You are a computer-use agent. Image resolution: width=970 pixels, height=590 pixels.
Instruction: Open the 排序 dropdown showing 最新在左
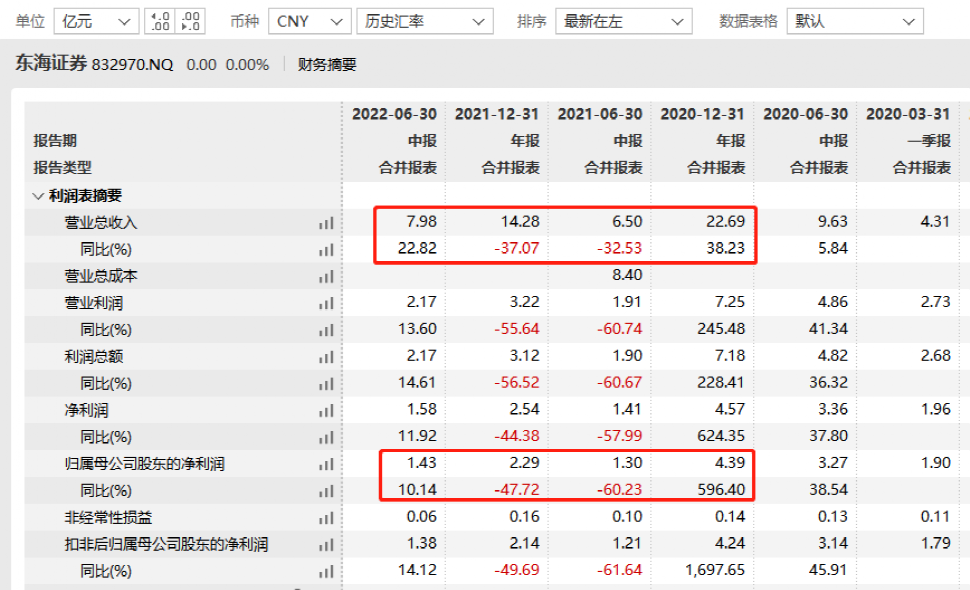(623, 20)
